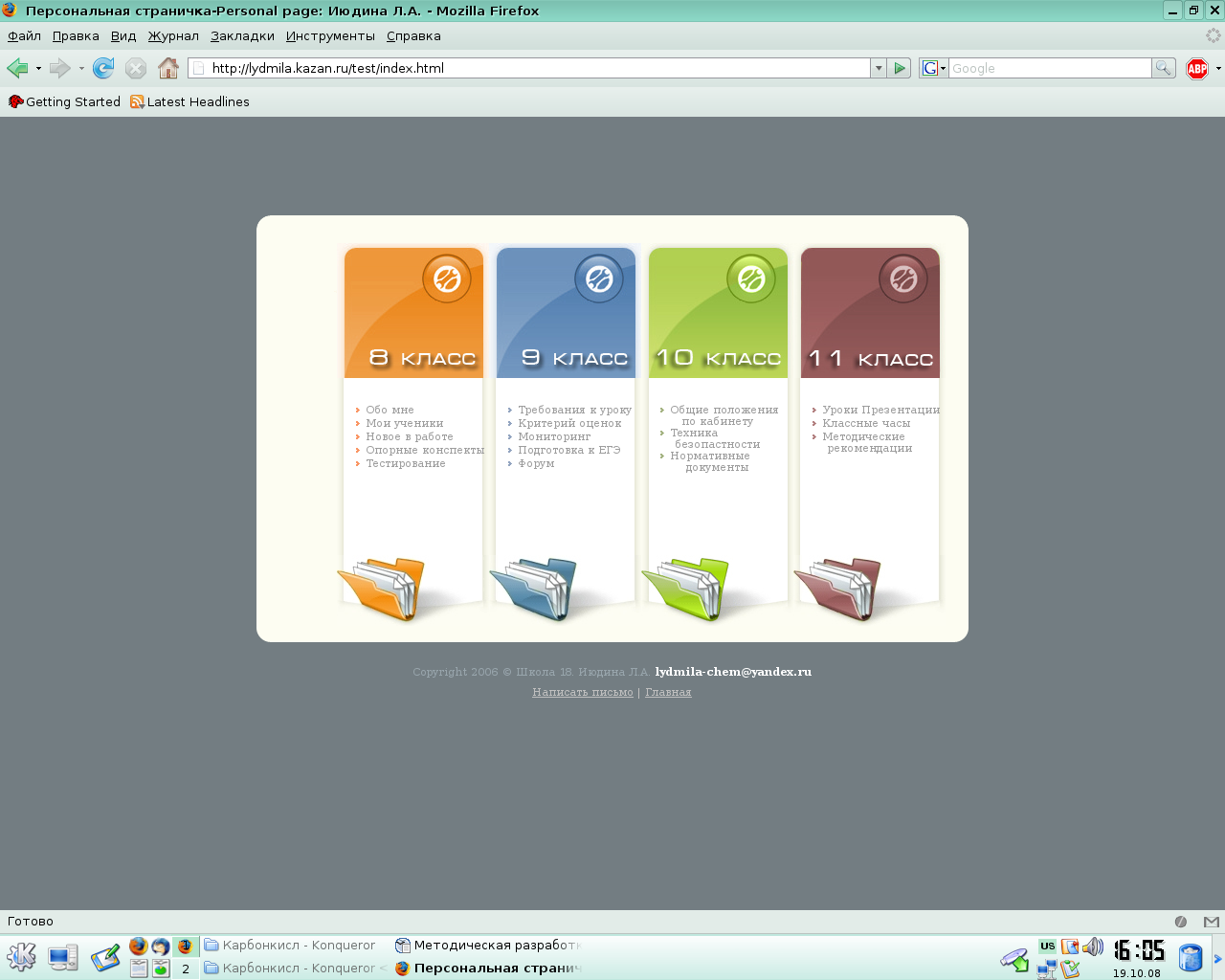The height and width of the screenshot is (980, 1225).
Task: Click the blue 9 класс folder icon
Action: 535,590
